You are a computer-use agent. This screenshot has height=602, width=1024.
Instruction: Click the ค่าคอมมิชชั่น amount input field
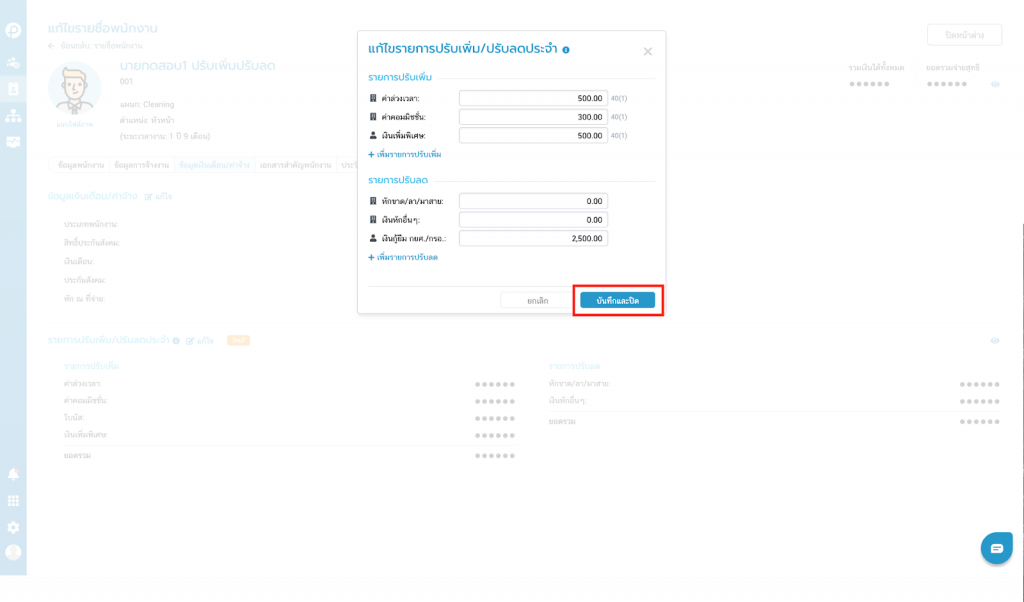[x=533, y=117]
